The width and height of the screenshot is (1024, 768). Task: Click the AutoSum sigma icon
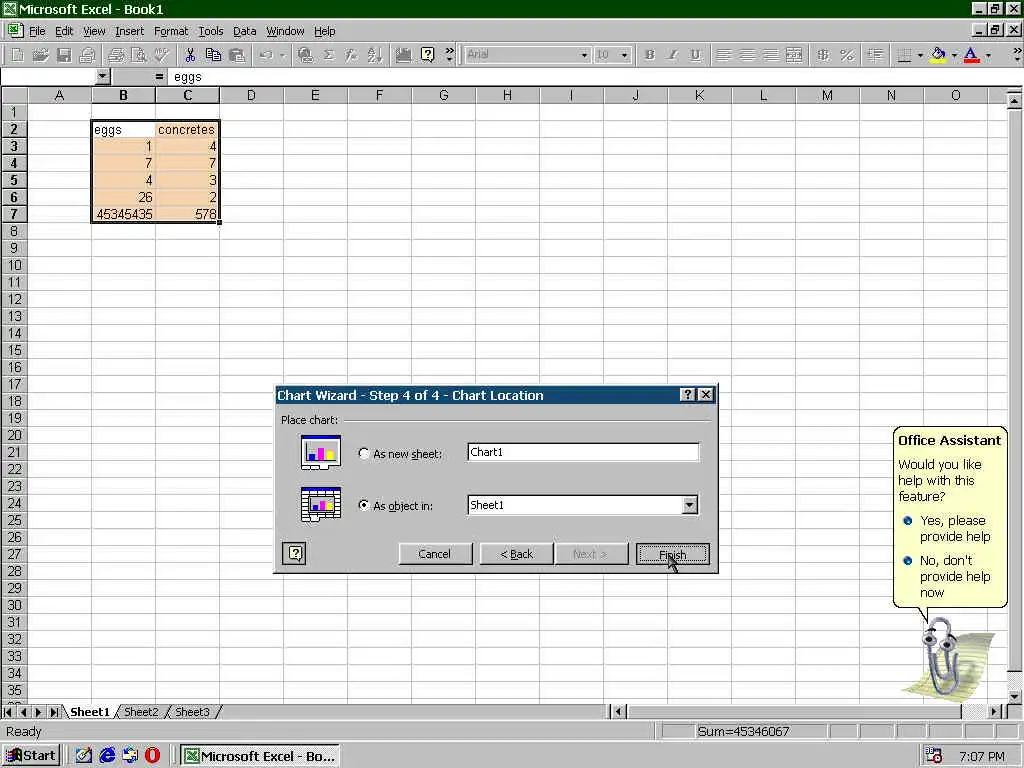point(328,56)
